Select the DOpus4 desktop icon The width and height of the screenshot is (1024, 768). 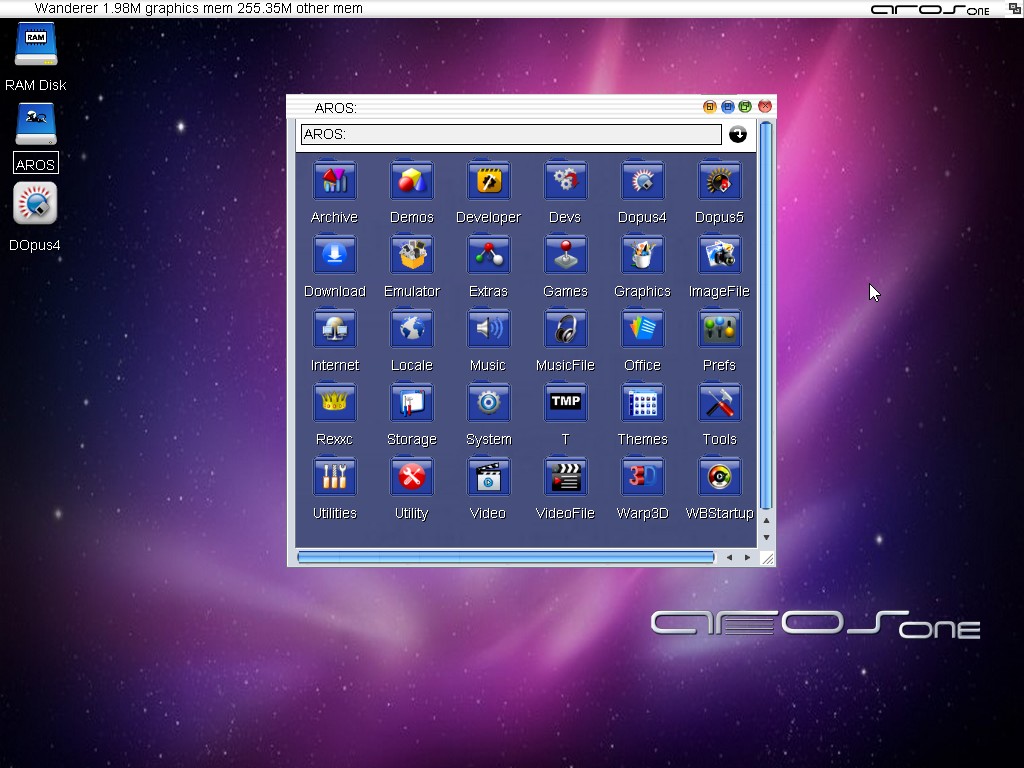click(36, 204)
